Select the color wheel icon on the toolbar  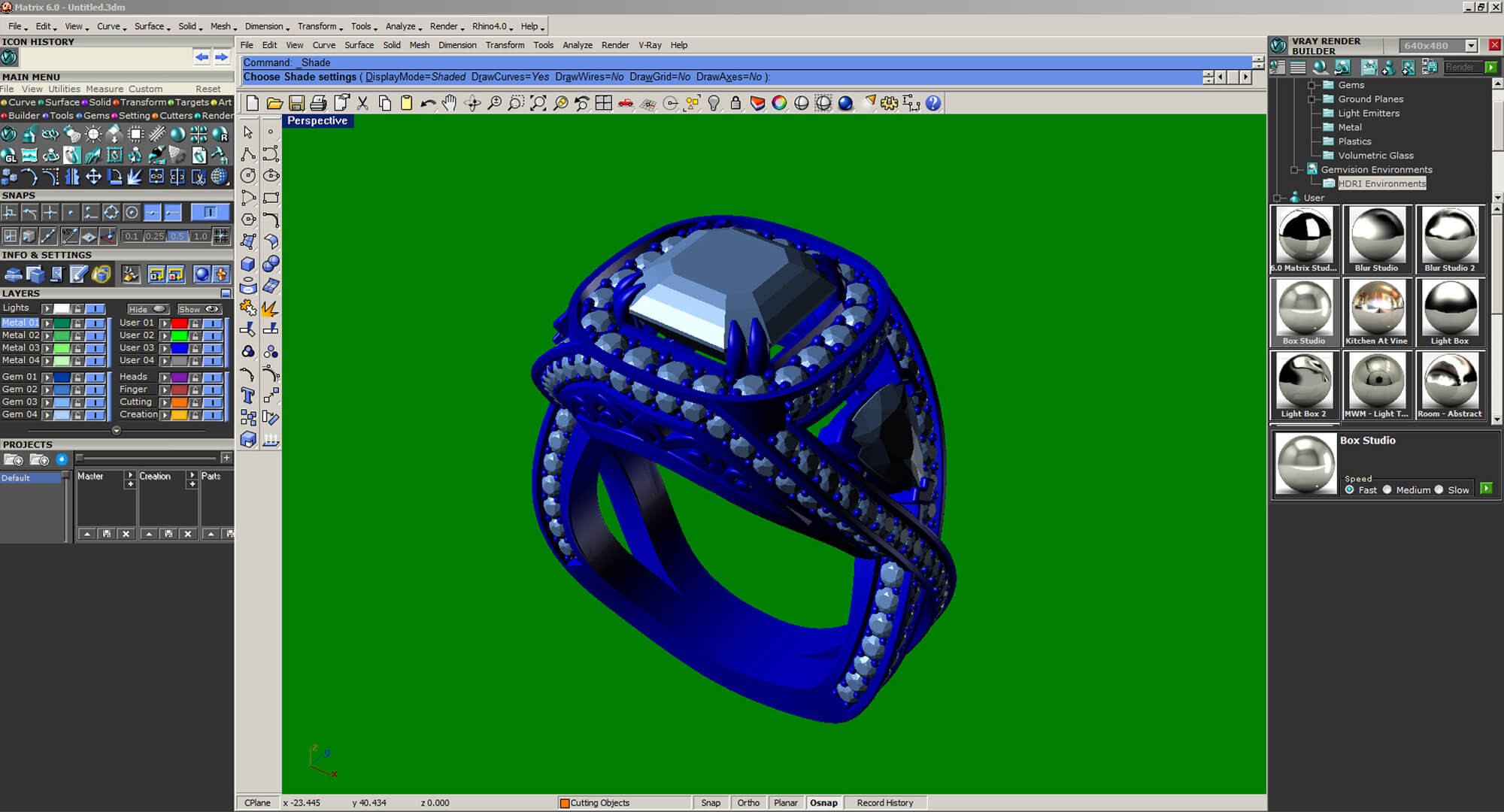(x=778, y=103)
